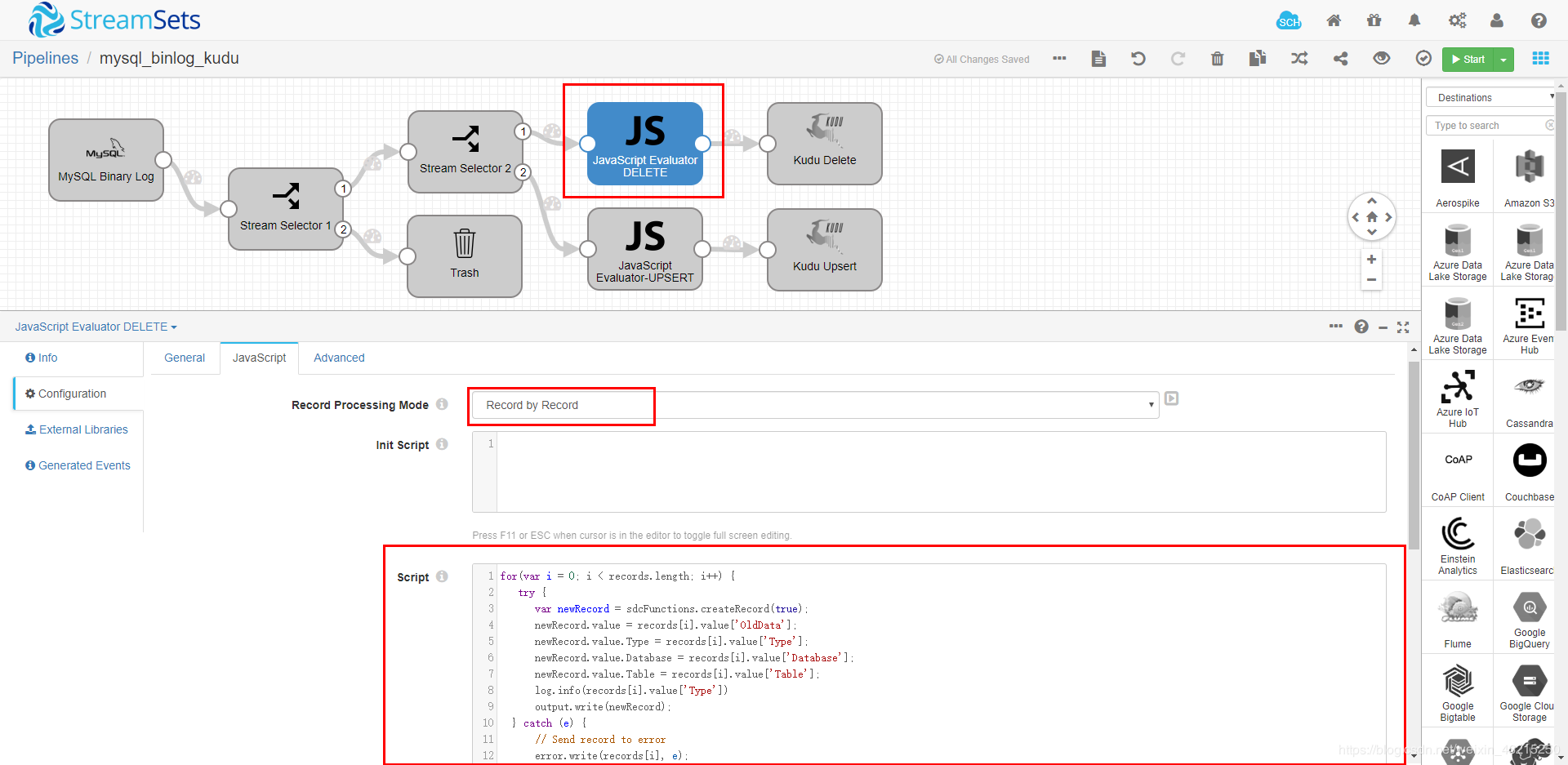Image resolution: width=1568 pixels, height=765 pixels.
Task: Click the stage library search field
Action: (1485, 125)
